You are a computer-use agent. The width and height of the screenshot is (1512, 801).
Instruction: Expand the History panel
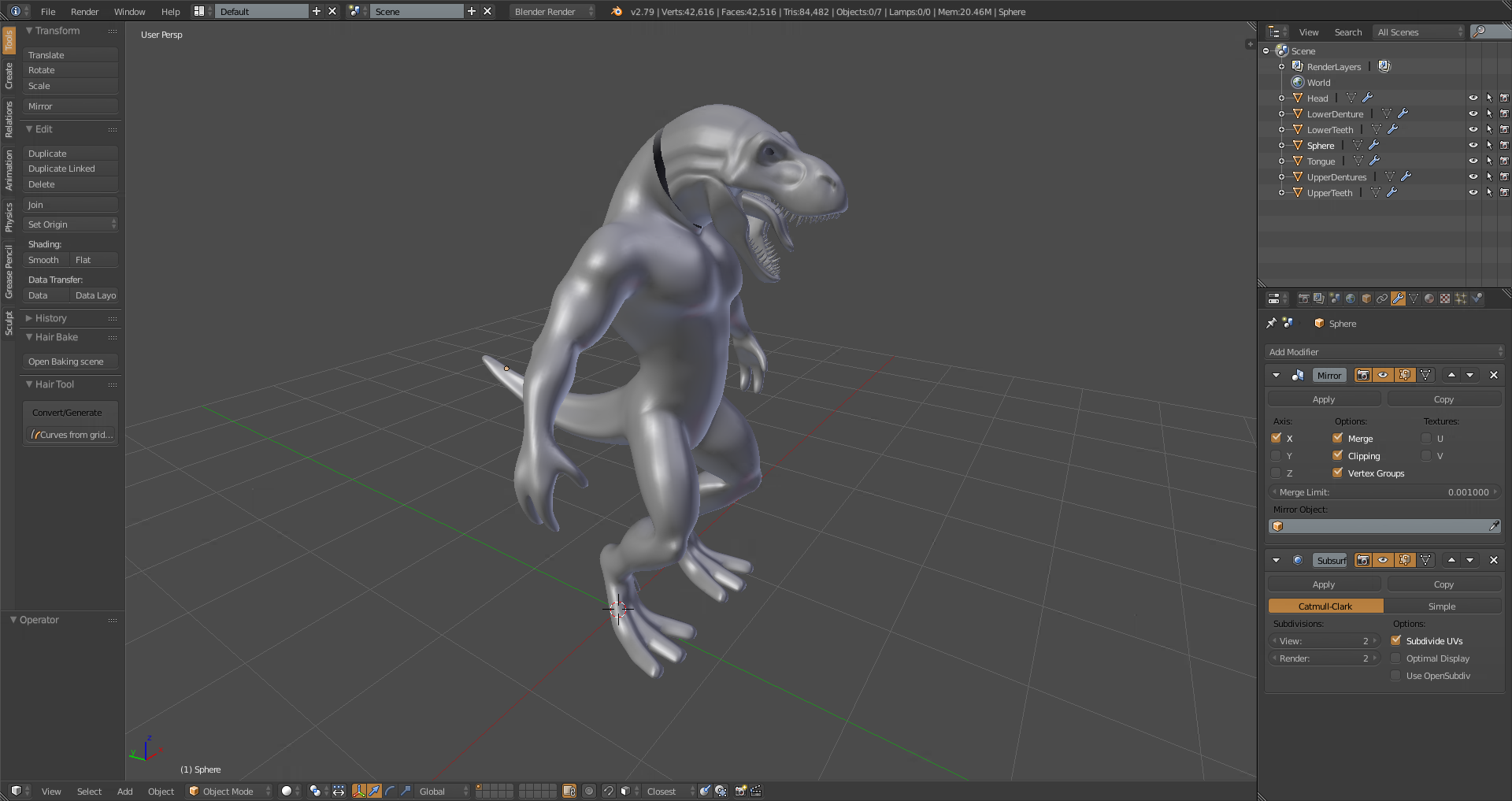[50, 318]
